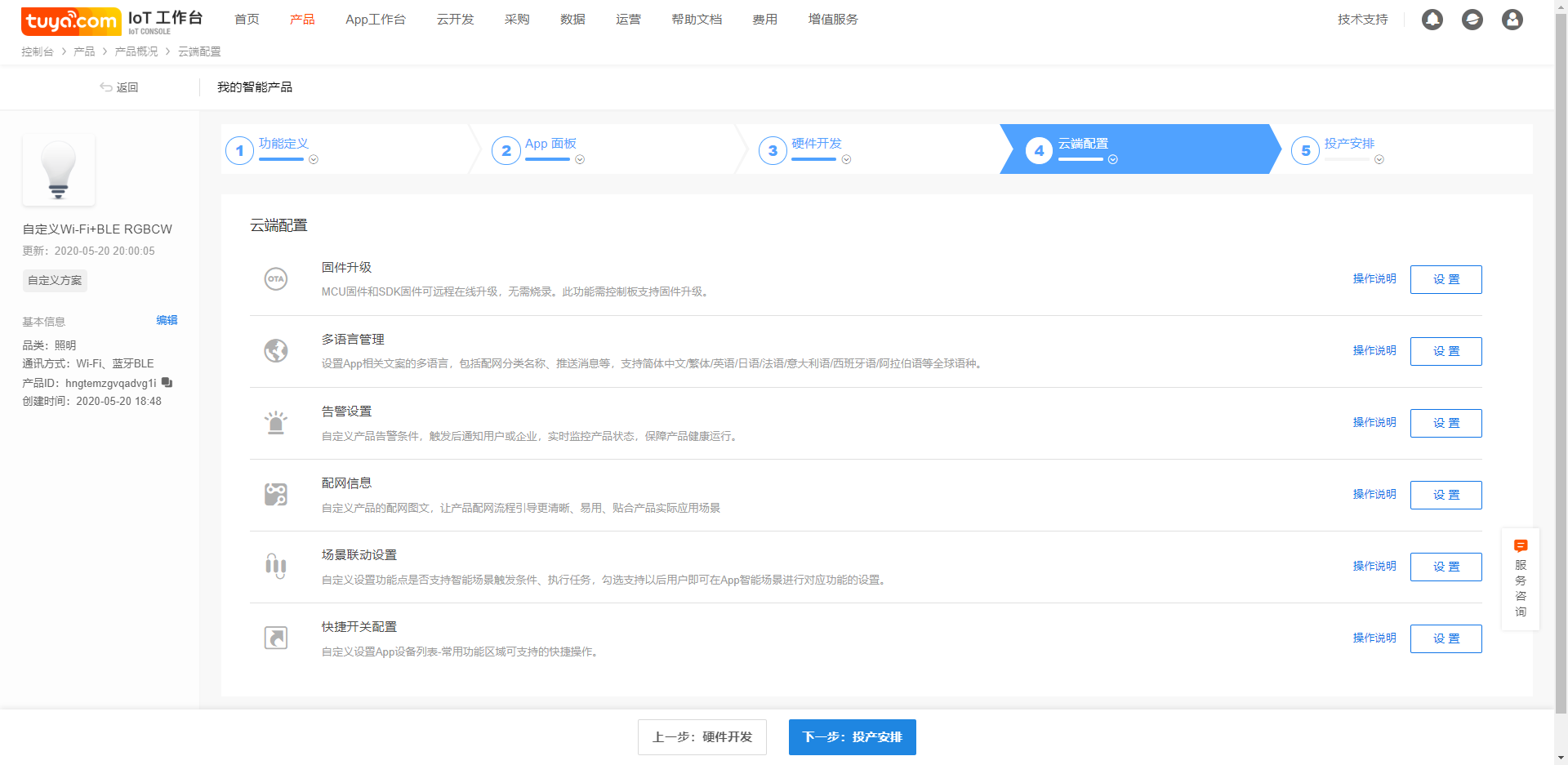
Task: Expand the 功能定义 step chevron
Action: tap(314, 160)
